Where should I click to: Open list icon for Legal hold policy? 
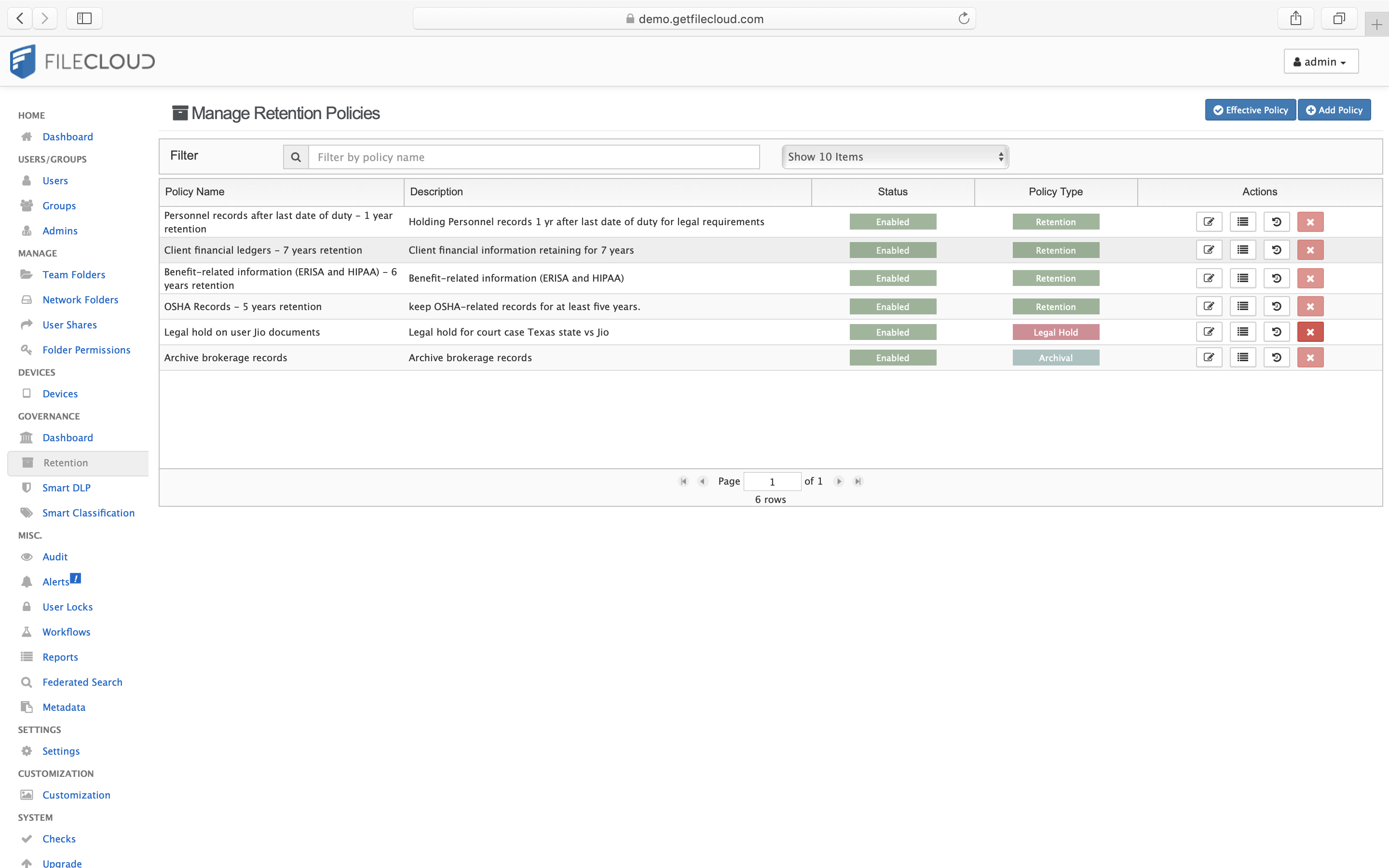pos(1243,332)
